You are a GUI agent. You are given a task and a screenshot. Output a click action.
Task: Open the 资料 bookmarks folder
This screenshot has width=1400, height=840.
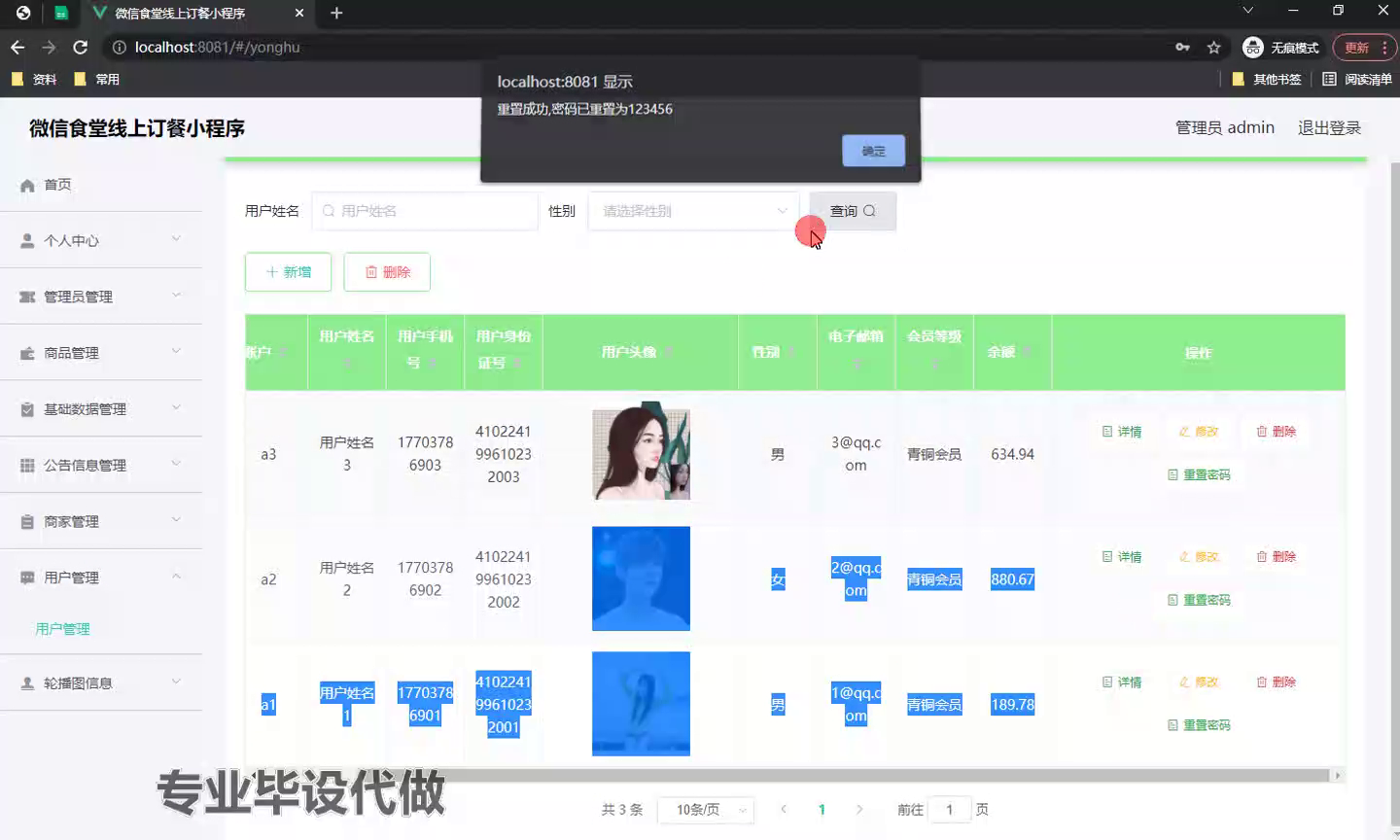pyautogui.click(x=34, y=79)
